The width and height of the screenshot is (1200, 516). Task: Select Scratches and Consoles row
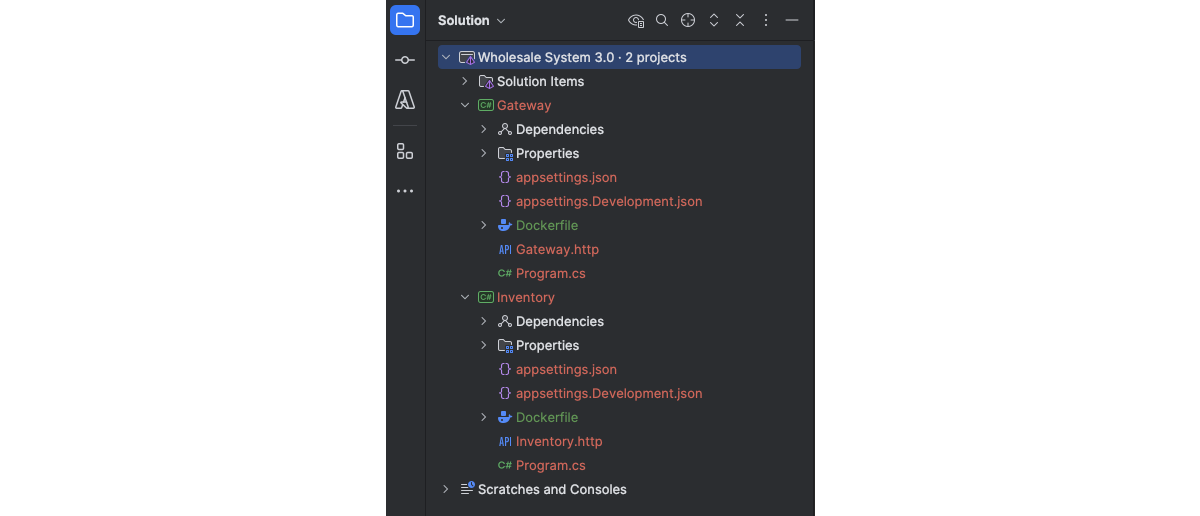tap(619, 489)
